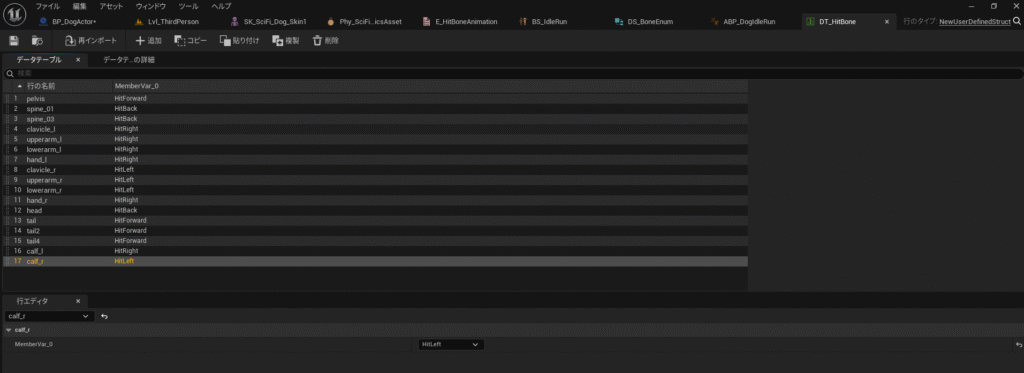Copy the selected row with コピー
The width and height of the screenshot is (1024, 373).
coord(191,41)
